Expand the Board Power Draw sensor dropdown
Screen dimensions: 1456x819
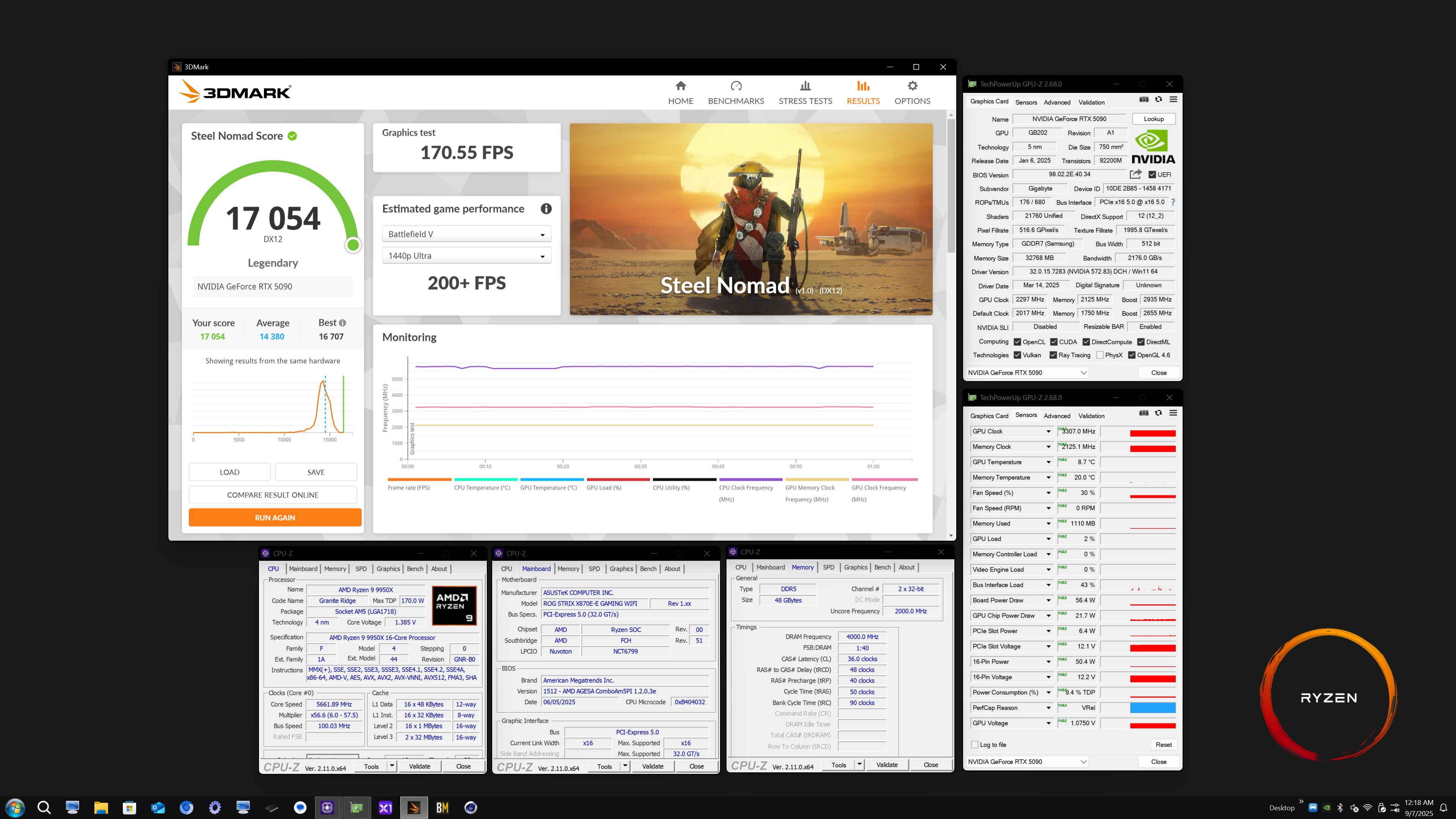(x=1048, y=600)
